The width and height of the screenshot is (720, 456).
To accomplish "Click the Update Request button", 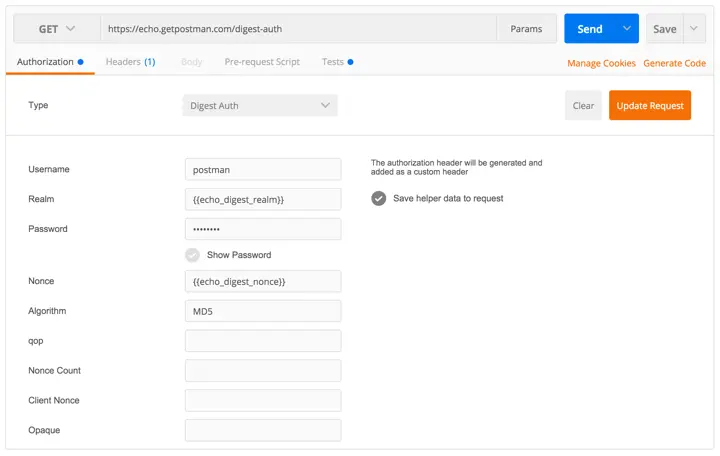I will point(650,105).
